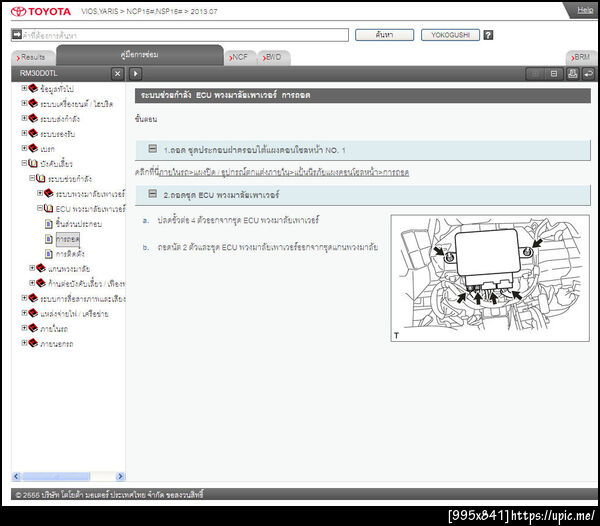Click the Toyota logo
This screenshot has height=526, width=600.
[x=41, y=11]
